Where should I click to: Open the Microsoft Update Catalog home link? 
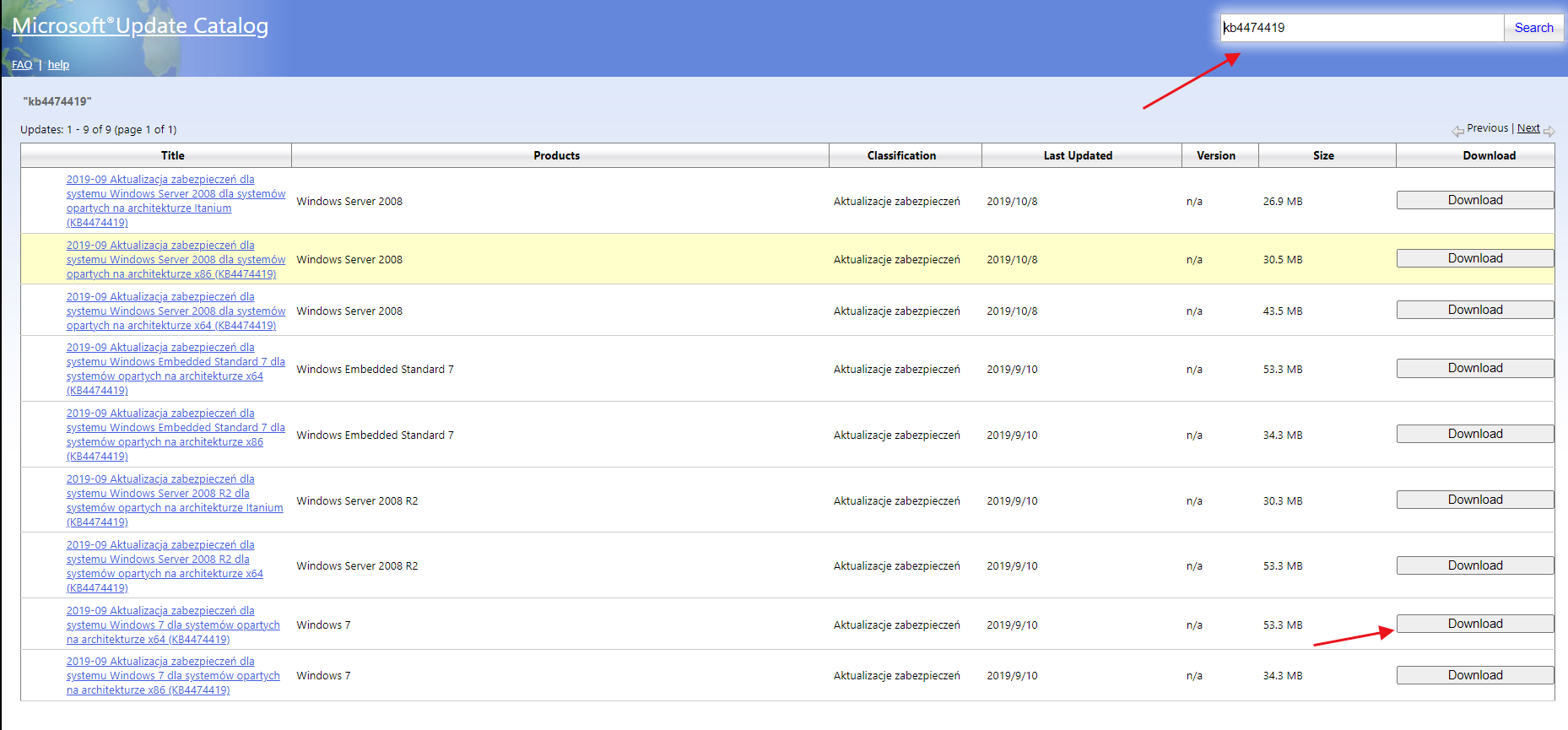tap(140, 26)
